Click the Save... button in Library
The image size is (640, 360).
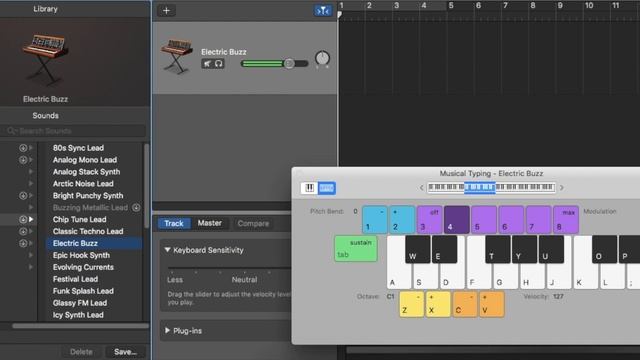(x=125, y=352)
